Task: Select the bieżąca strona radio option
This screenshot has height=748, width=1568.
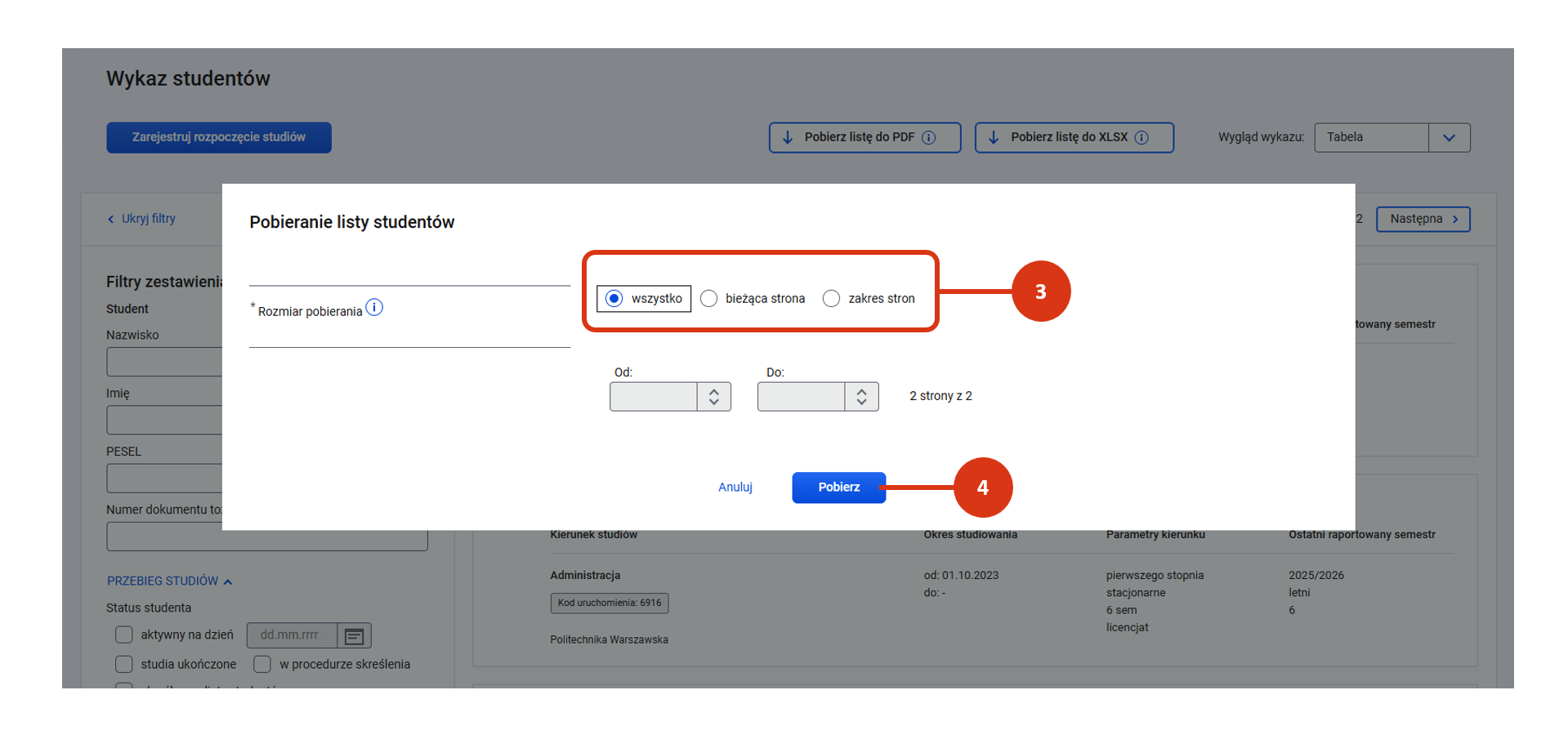Action: point(709,299)
